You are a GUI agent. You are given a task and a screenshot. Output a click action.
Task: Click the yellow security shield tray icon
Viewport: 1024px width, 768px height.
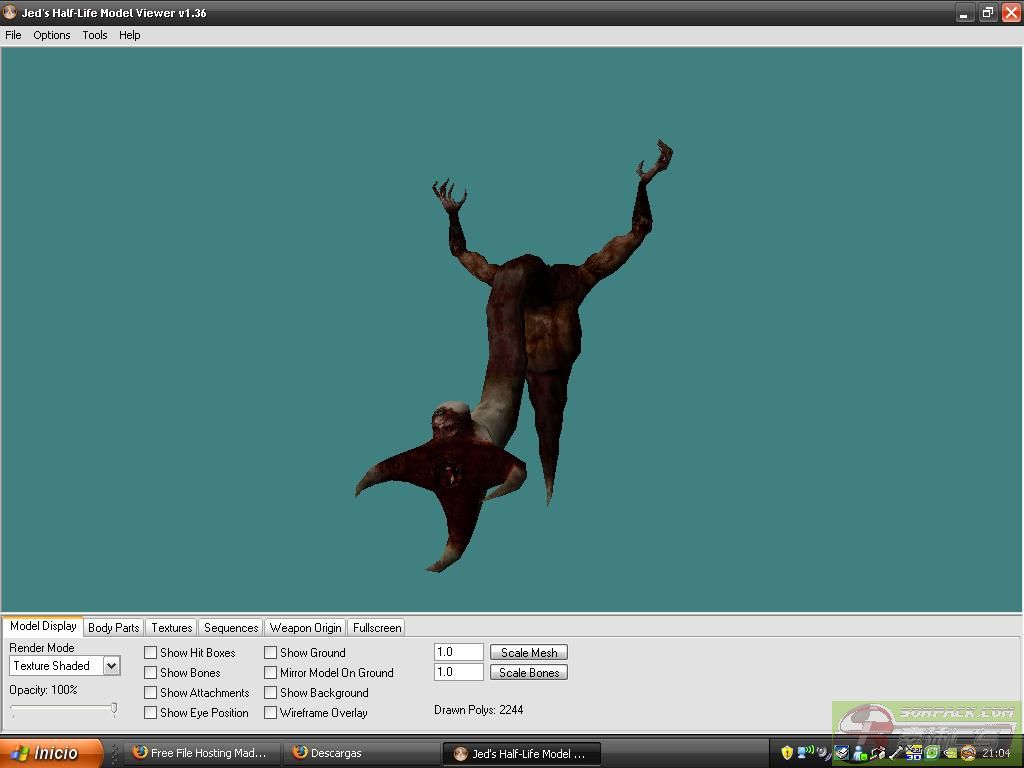click(787, 753)
